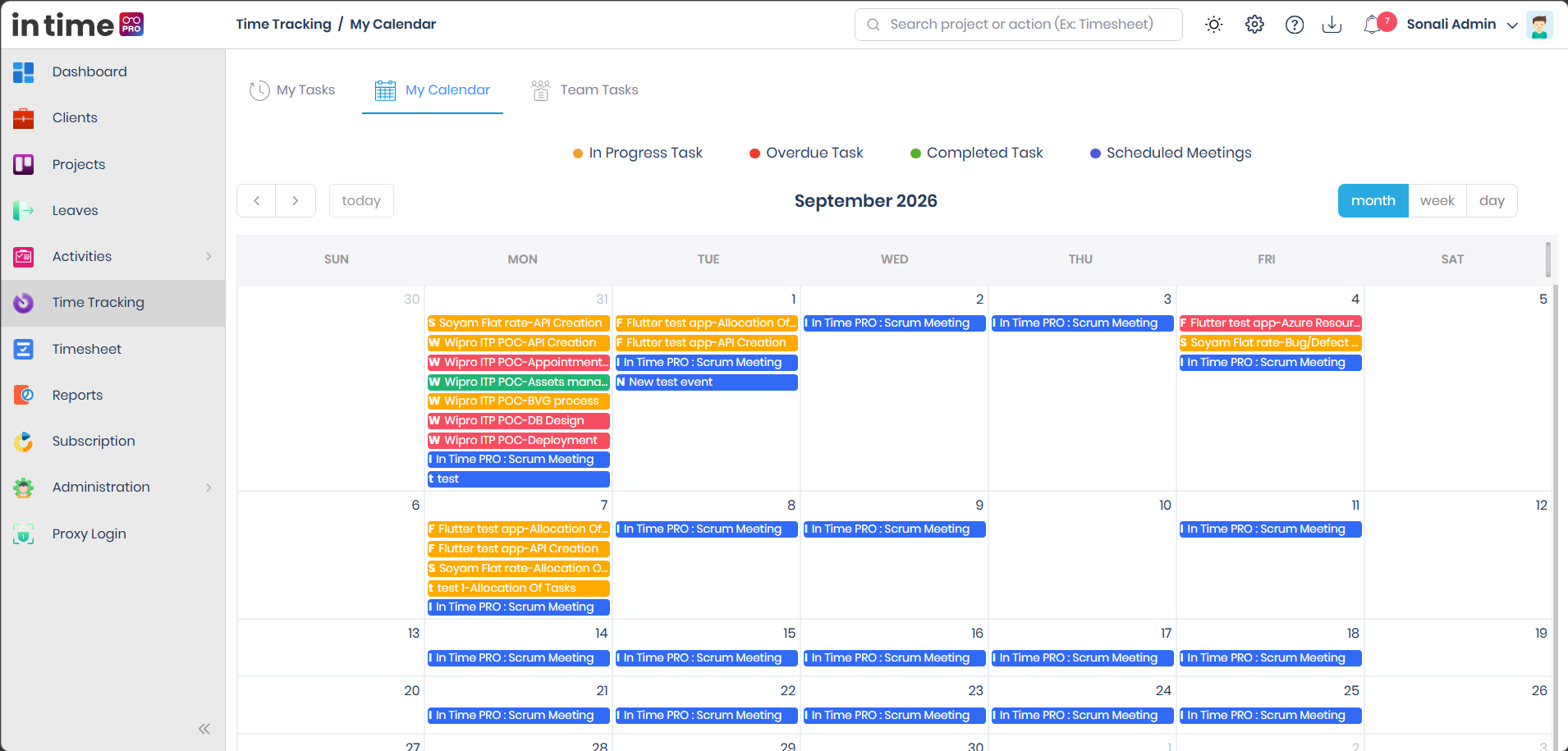
Task: Click the Sonali Admin user name
Action: (1451, 25)
